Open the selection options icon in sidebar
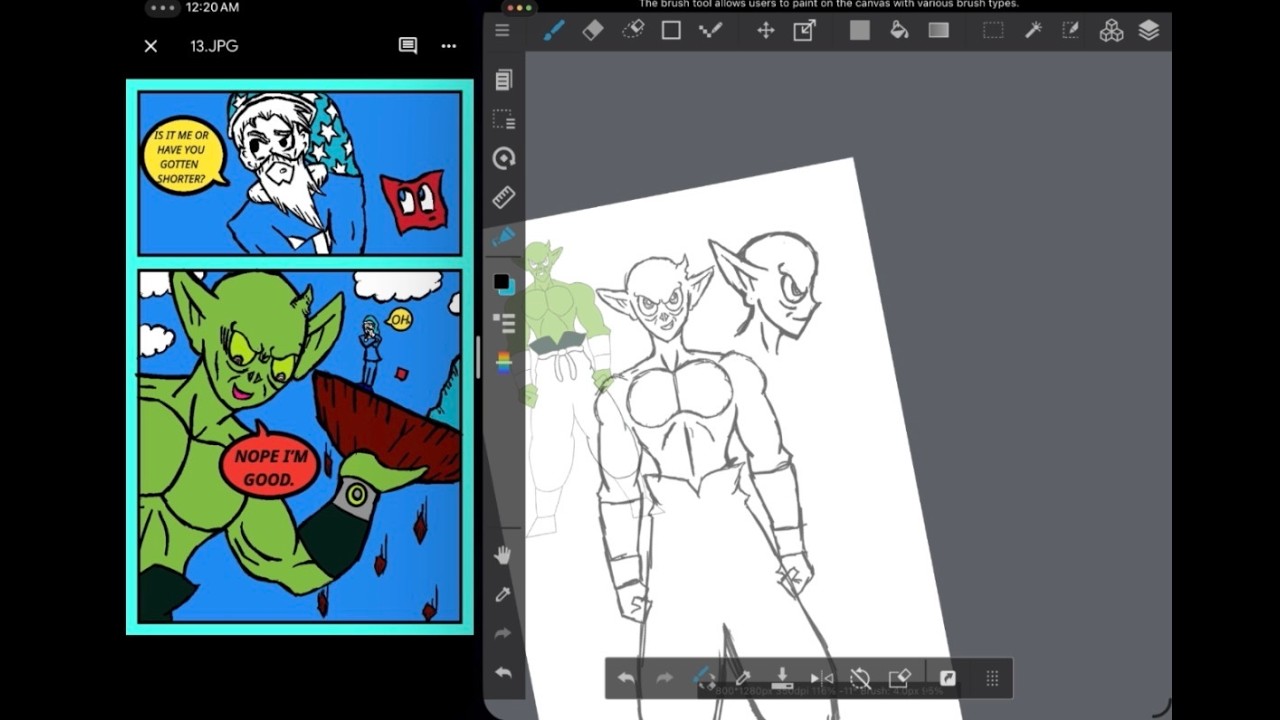1280x720 pixels. 504,119
